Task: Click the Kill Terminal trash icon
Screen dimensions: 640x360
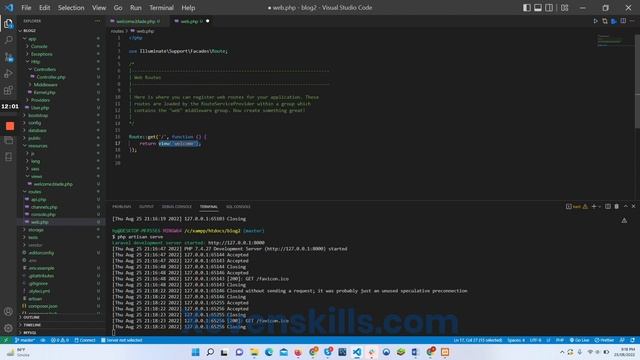Action: pyautogui.click(x=617, y=207)
